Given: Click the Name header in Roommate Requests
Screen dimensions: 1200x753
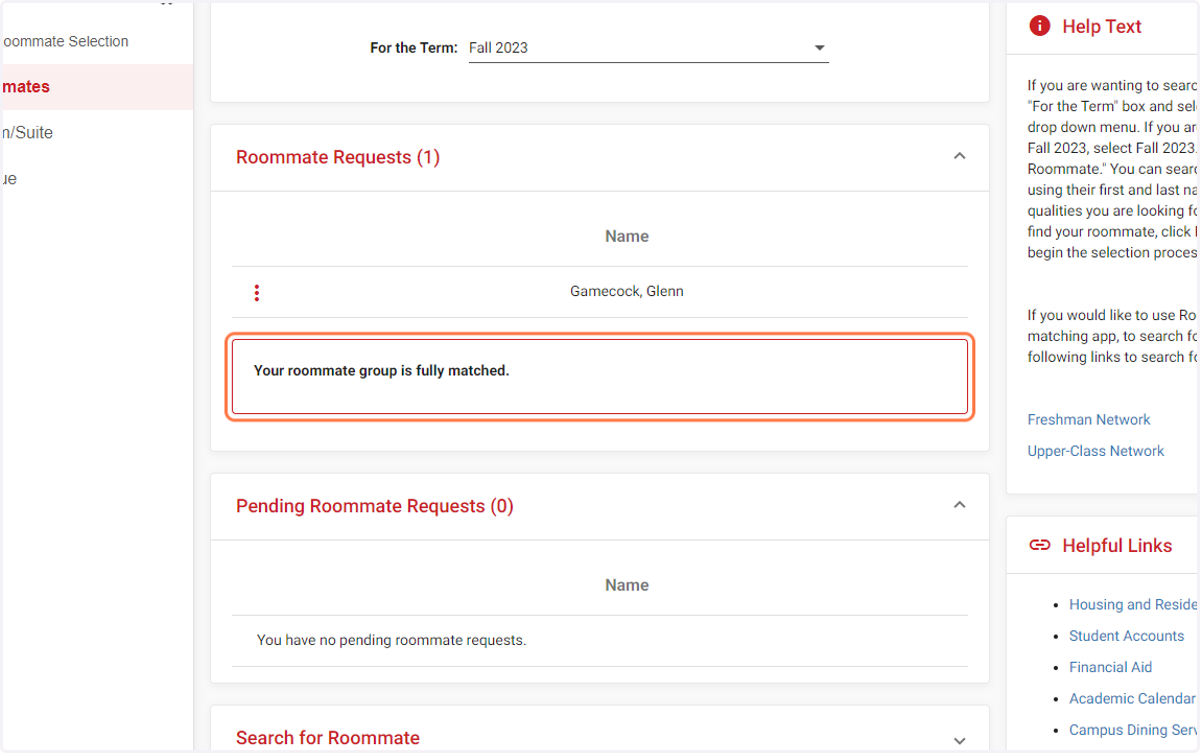Looking at the screenshot, I should 627,236.
